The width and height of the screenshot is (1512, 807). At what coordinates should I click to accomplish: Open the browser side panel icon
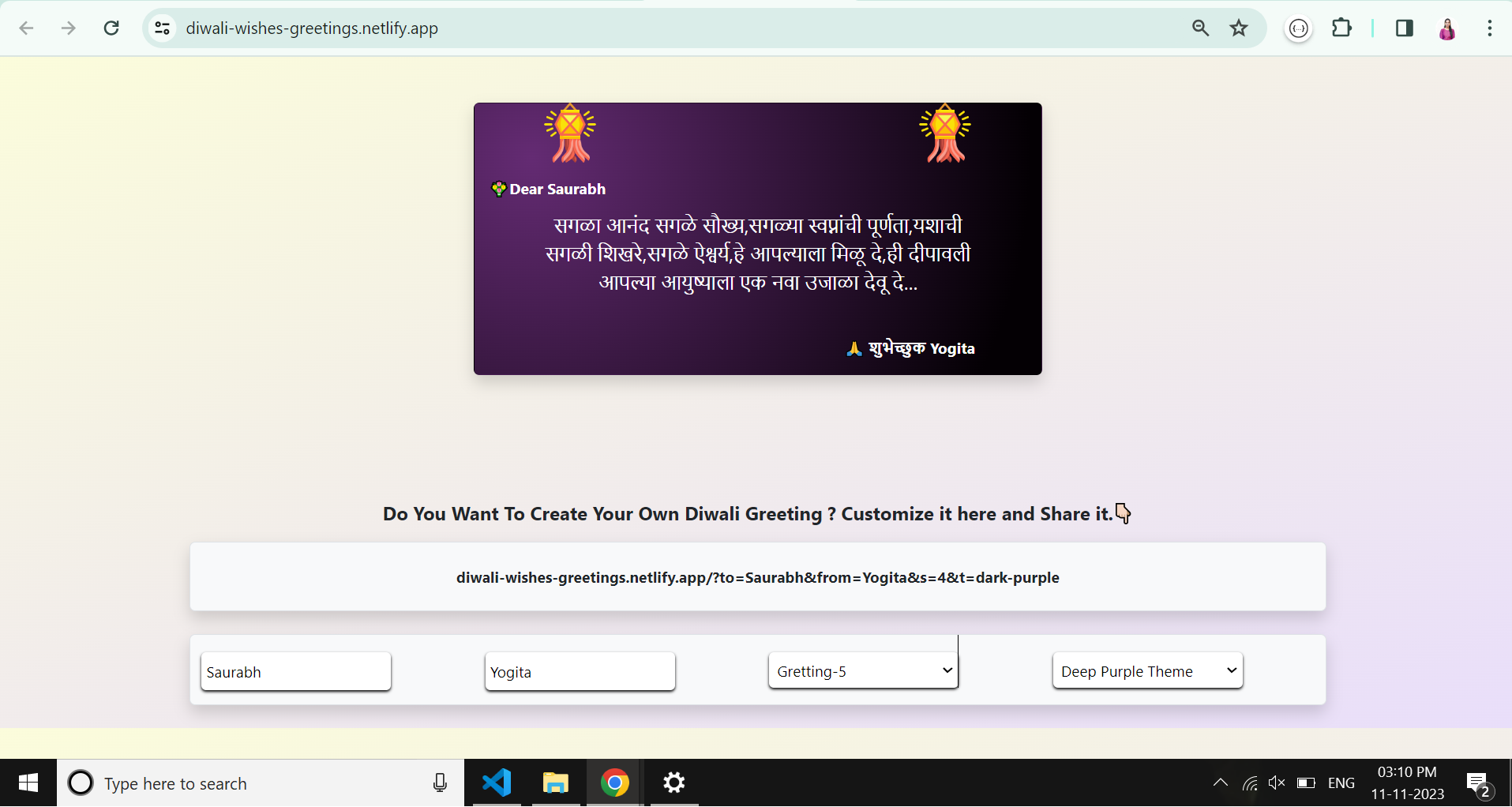coord(1405,28)
